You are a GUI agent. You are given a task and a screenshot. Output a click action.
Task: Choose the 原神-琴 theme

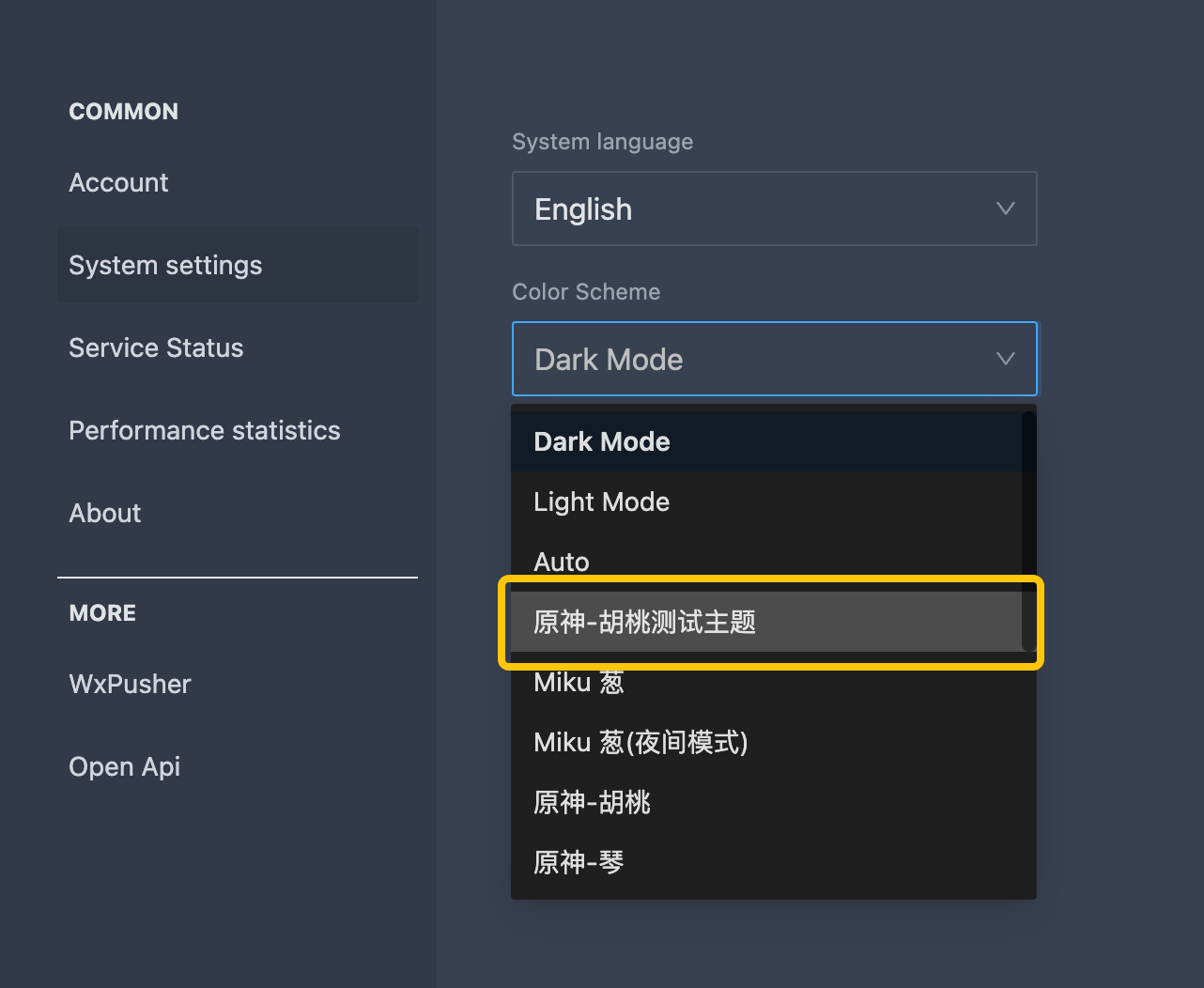coord(579,862)
